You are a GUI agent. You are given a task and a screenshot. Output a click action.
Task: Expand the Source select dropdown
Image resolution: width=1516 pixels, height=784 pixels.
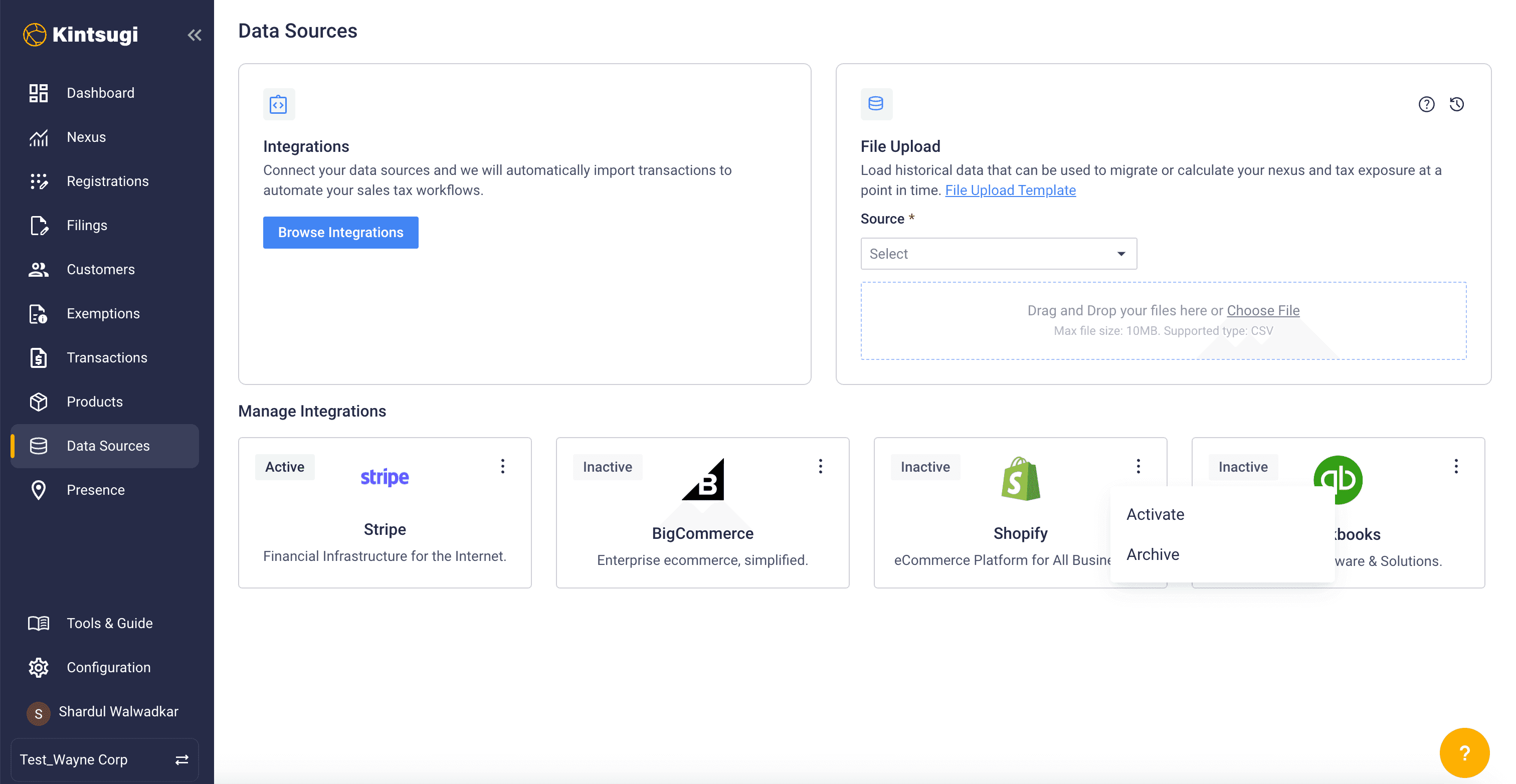point(998,254)
